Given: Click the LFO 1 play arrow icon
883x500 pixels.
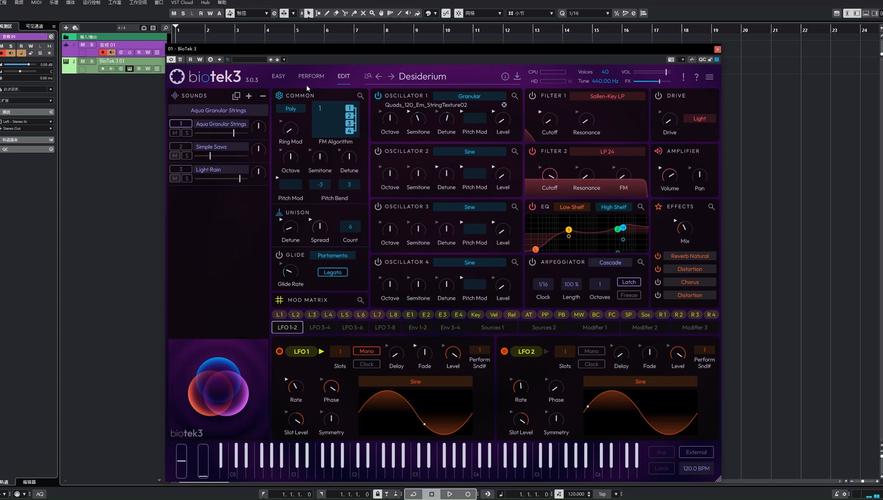Looking at the screenshot, I should [322, 351].
